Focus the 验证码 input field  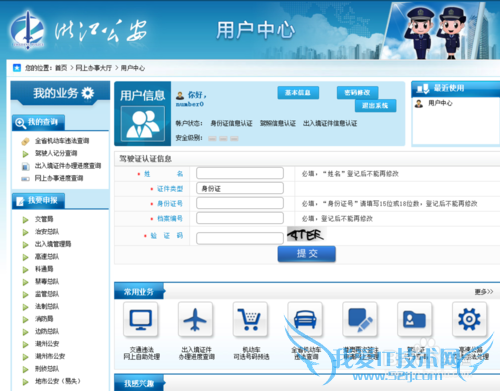(240, 238)
